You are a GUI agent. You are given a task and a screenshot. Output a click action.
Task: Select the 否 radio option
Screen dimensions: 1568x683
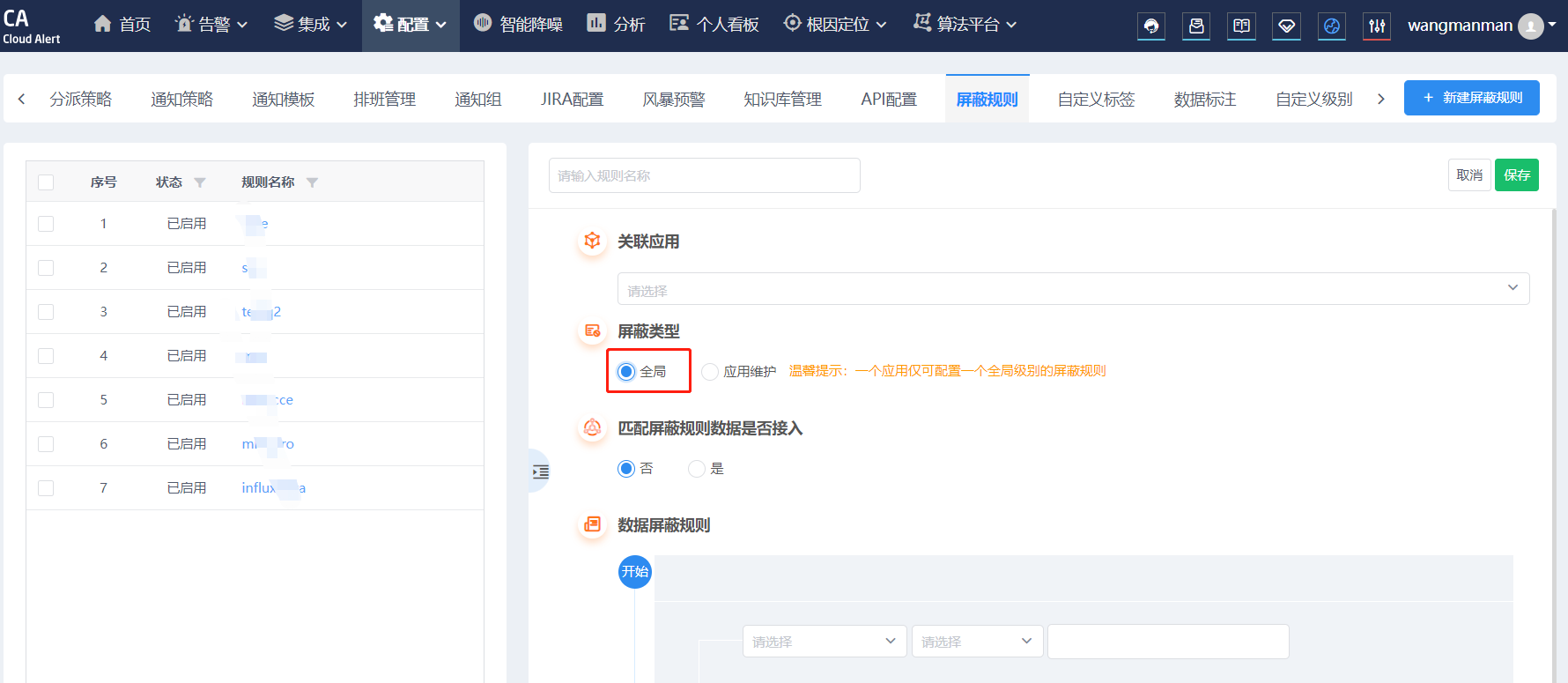pos(626,468)
